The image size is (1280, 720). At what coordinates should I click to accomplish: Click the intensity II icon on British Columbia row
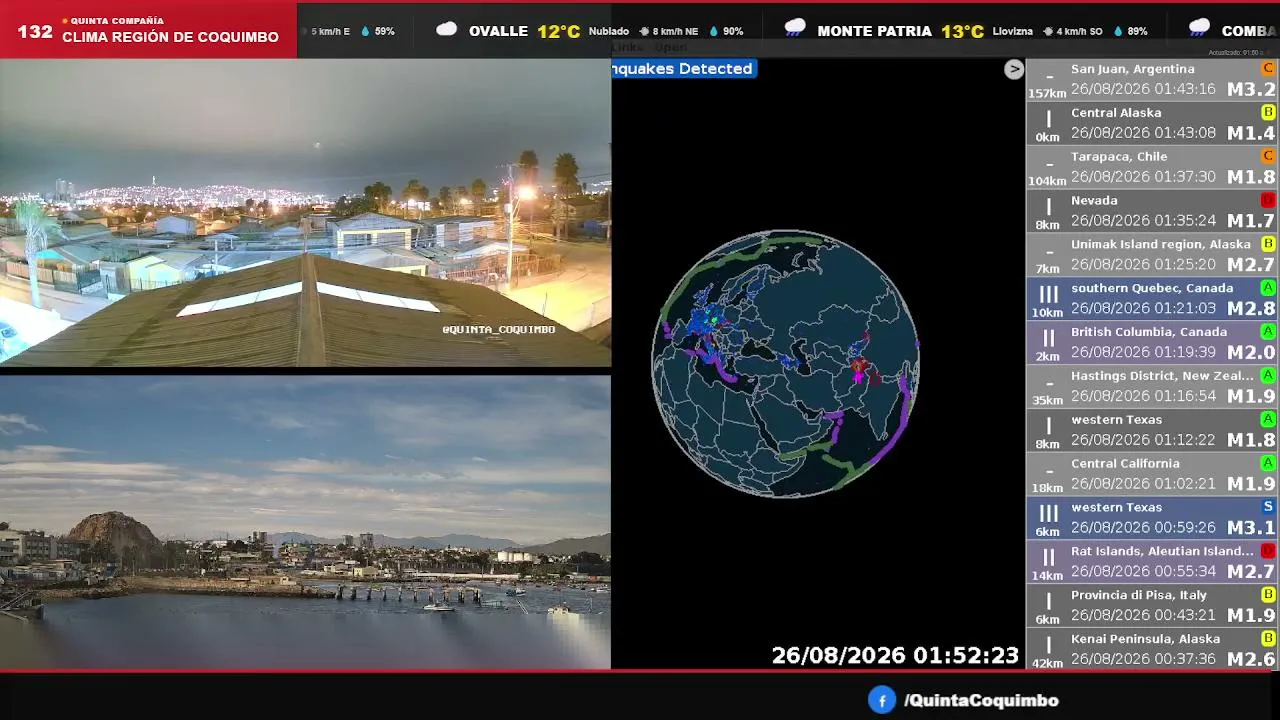point(1048,339)
